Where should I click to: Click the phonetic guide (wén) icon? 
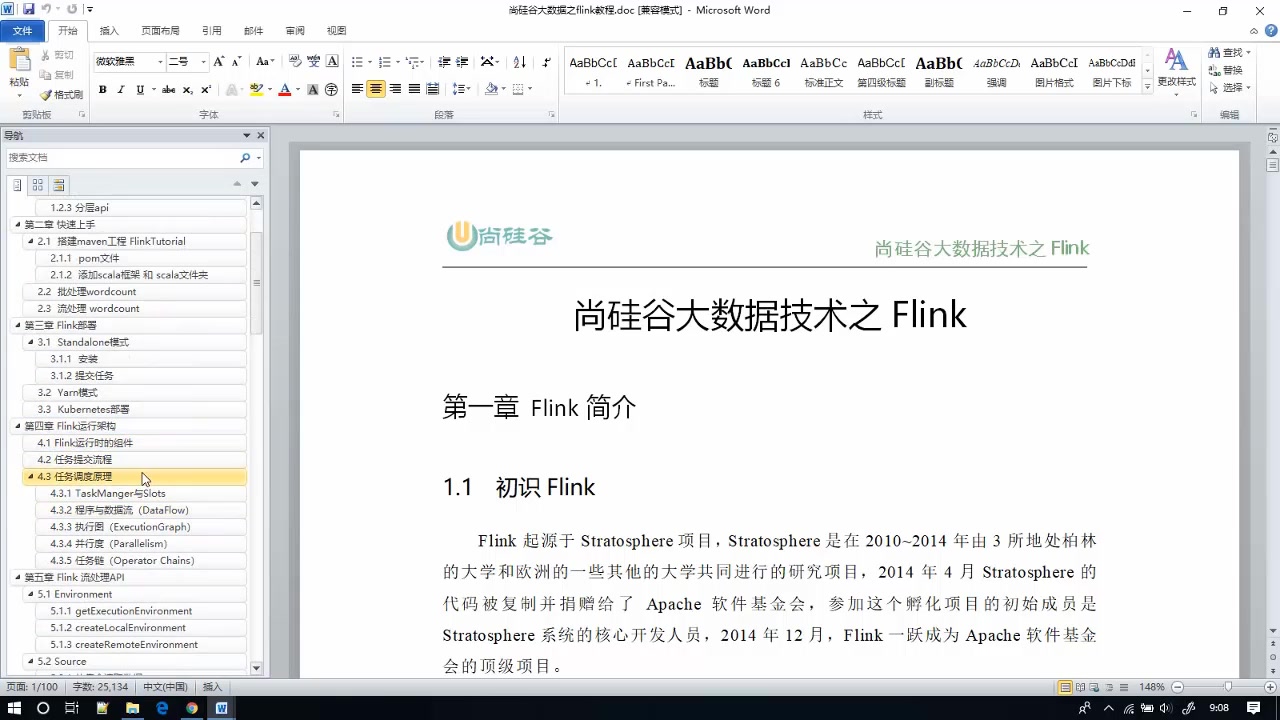[x=314, y=62]
